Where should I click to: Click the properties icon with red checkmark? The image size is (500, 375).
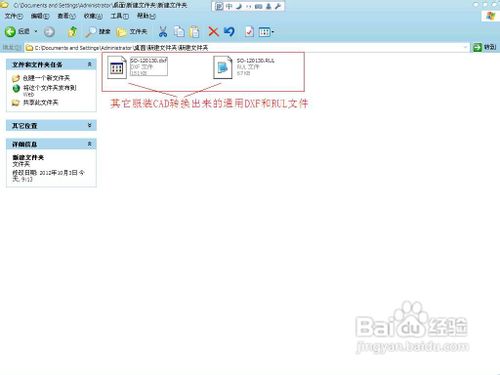coord(249,32)
